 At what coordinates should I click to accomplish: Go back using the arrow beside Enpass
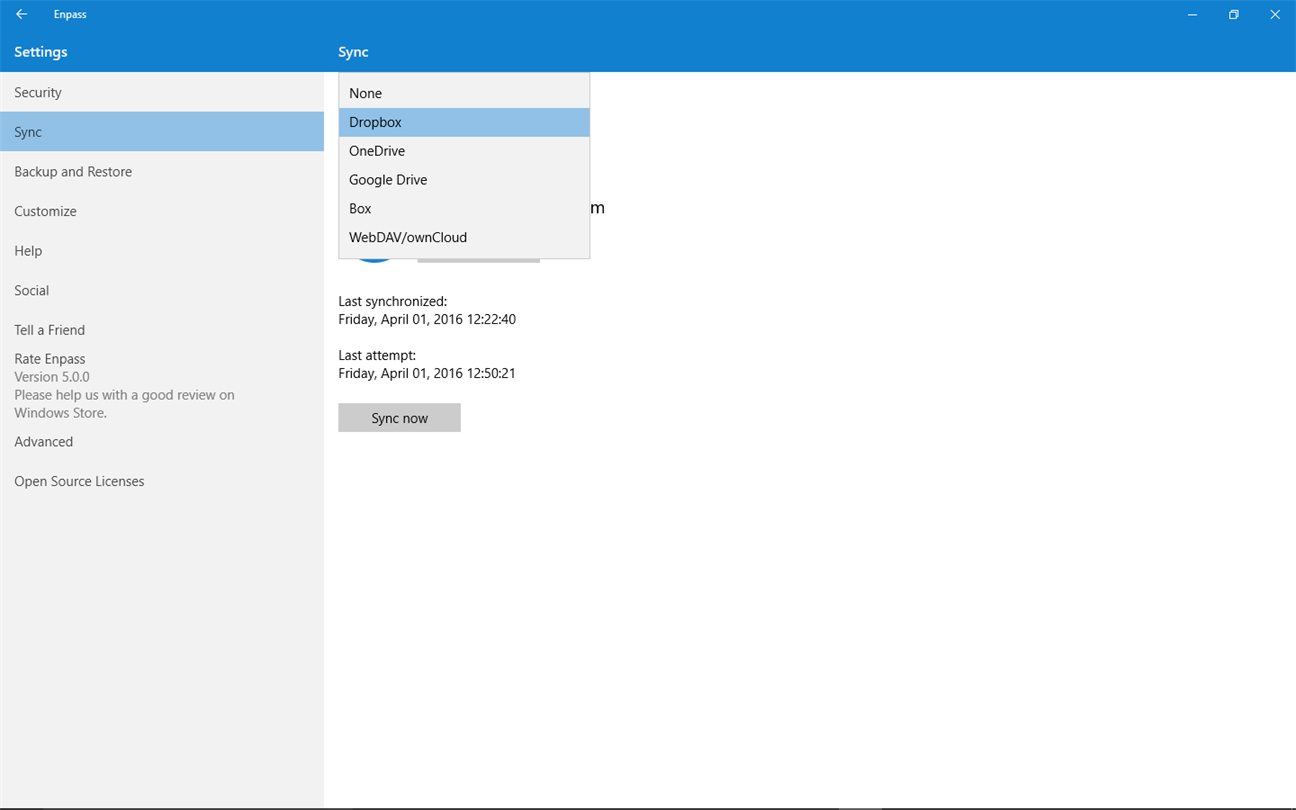tap(21, 15)
